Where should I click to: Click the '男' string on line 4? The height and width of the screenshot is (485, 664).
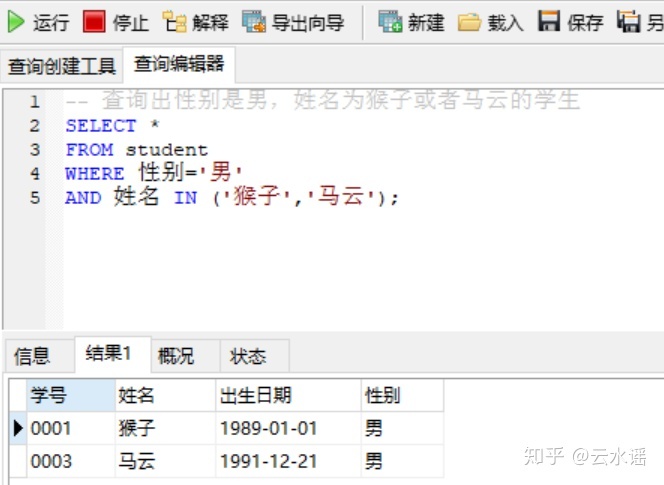pos(220,172)
